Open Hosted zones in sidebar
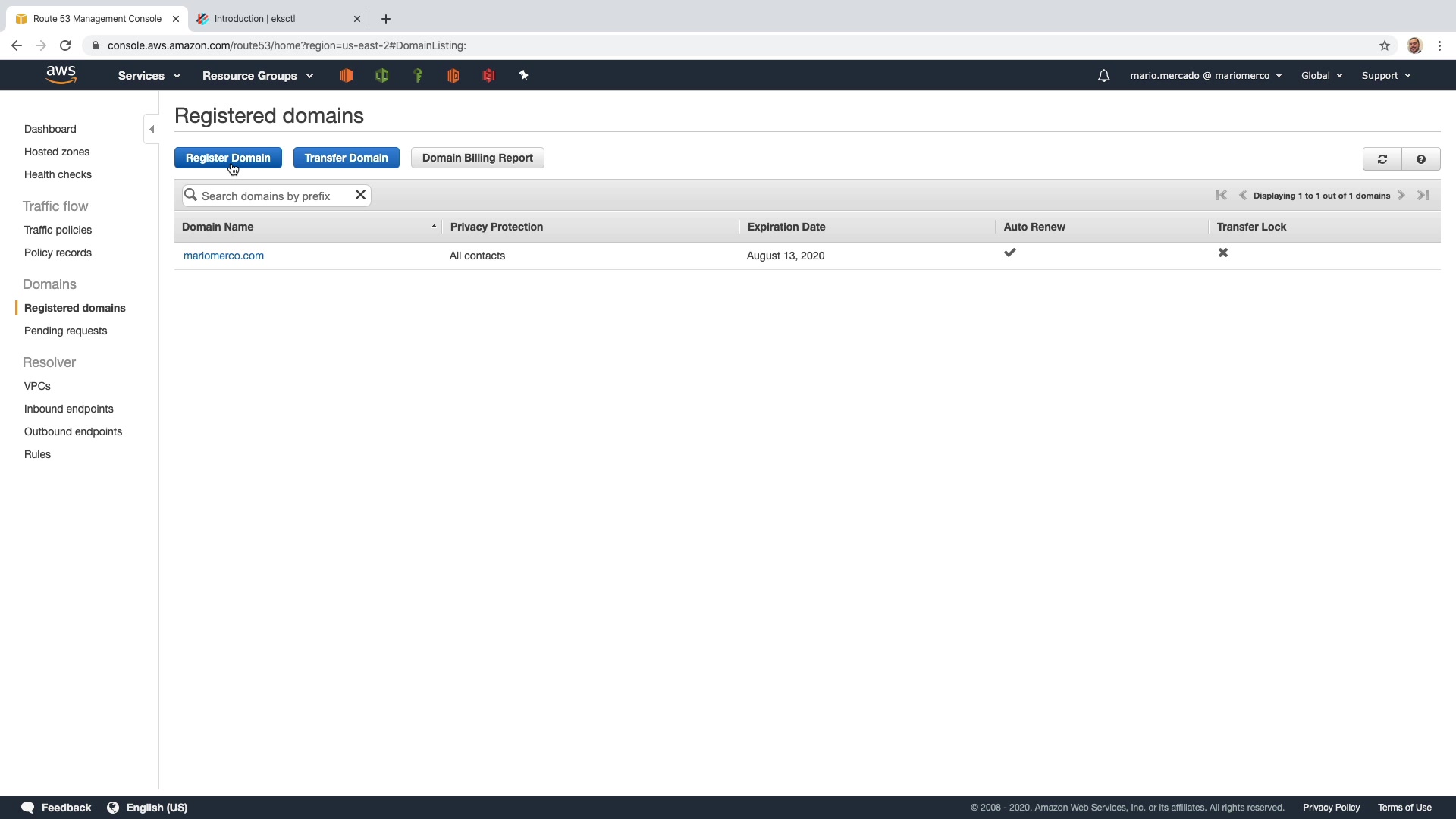This screenshot has width=1456, height=819. tap(57, 152)
